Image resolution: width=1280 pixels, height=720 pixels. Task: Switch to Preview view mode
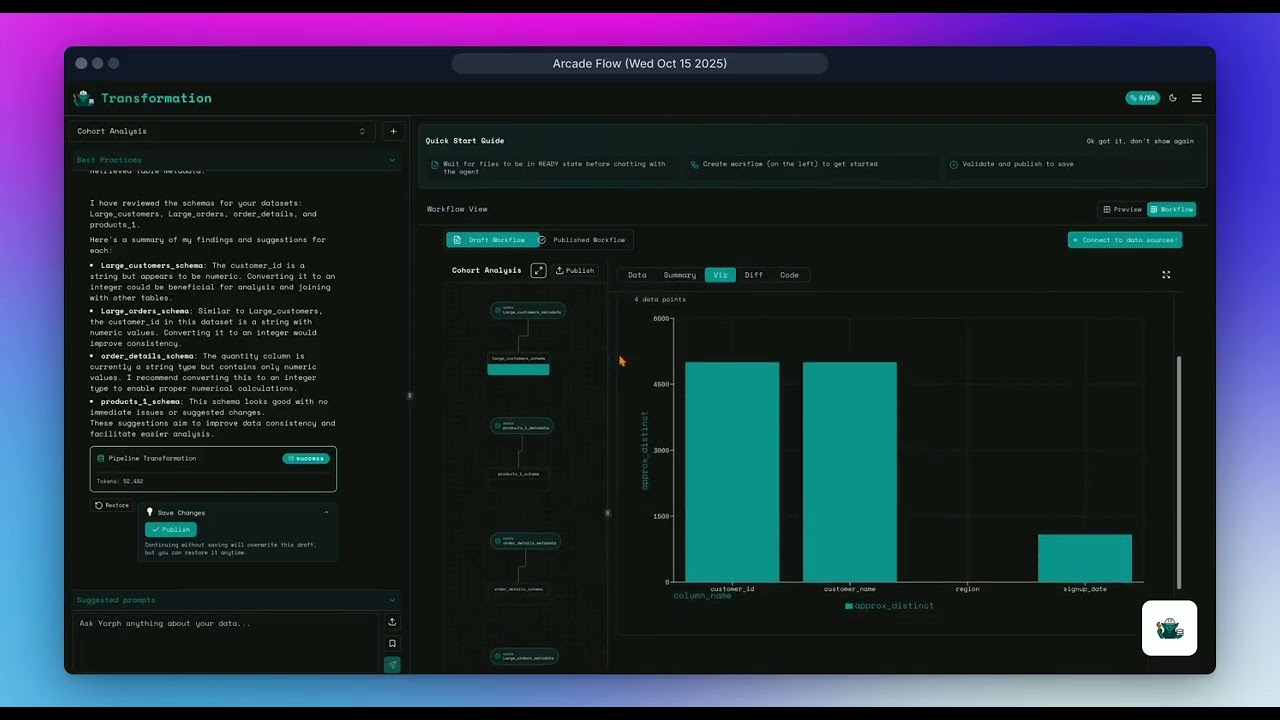[x=1122, y=209]
